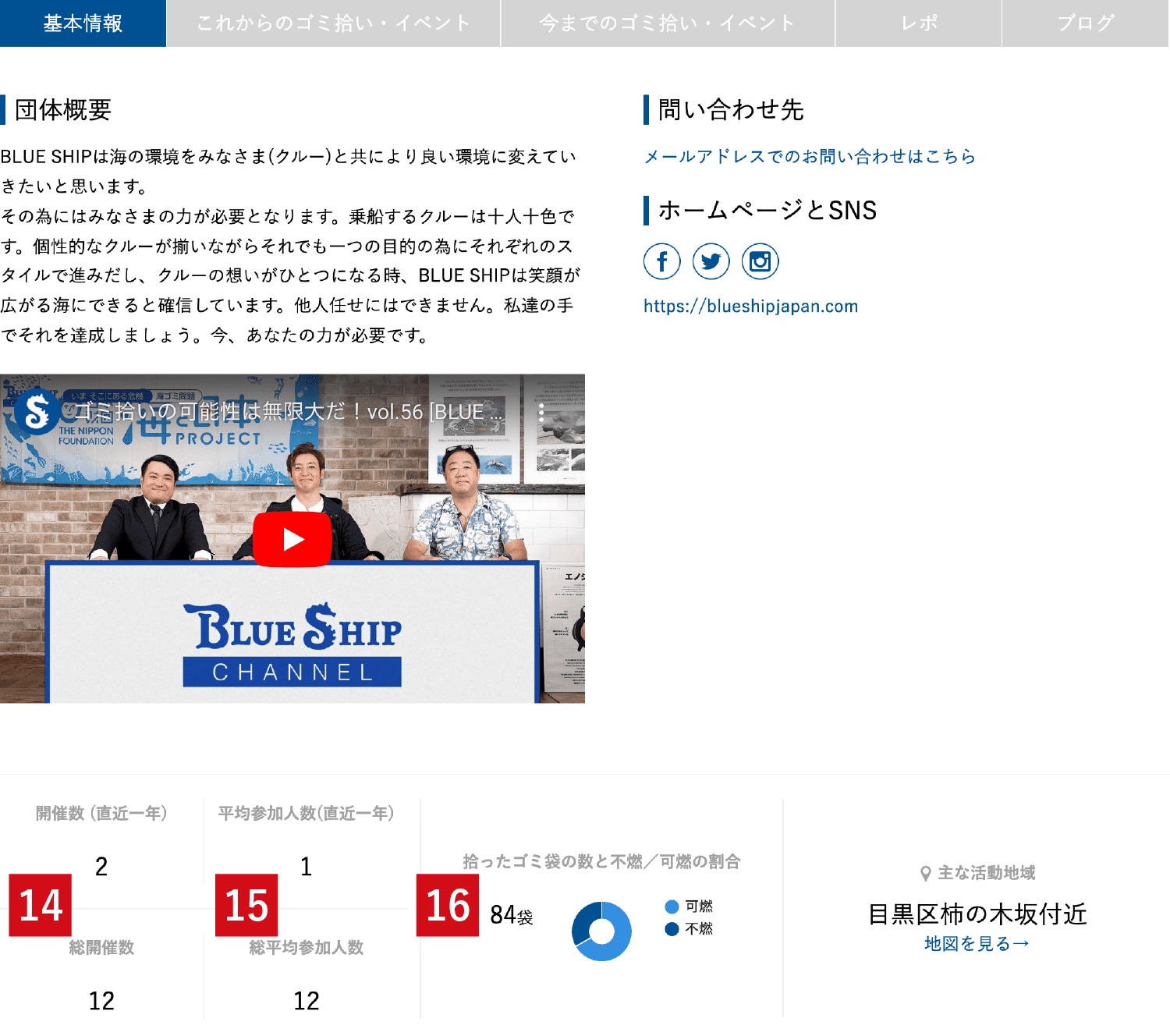Go to the レポ tab
This screenshot has width=1170, height=1036.
pyautogui.click(x=918, y=23)
